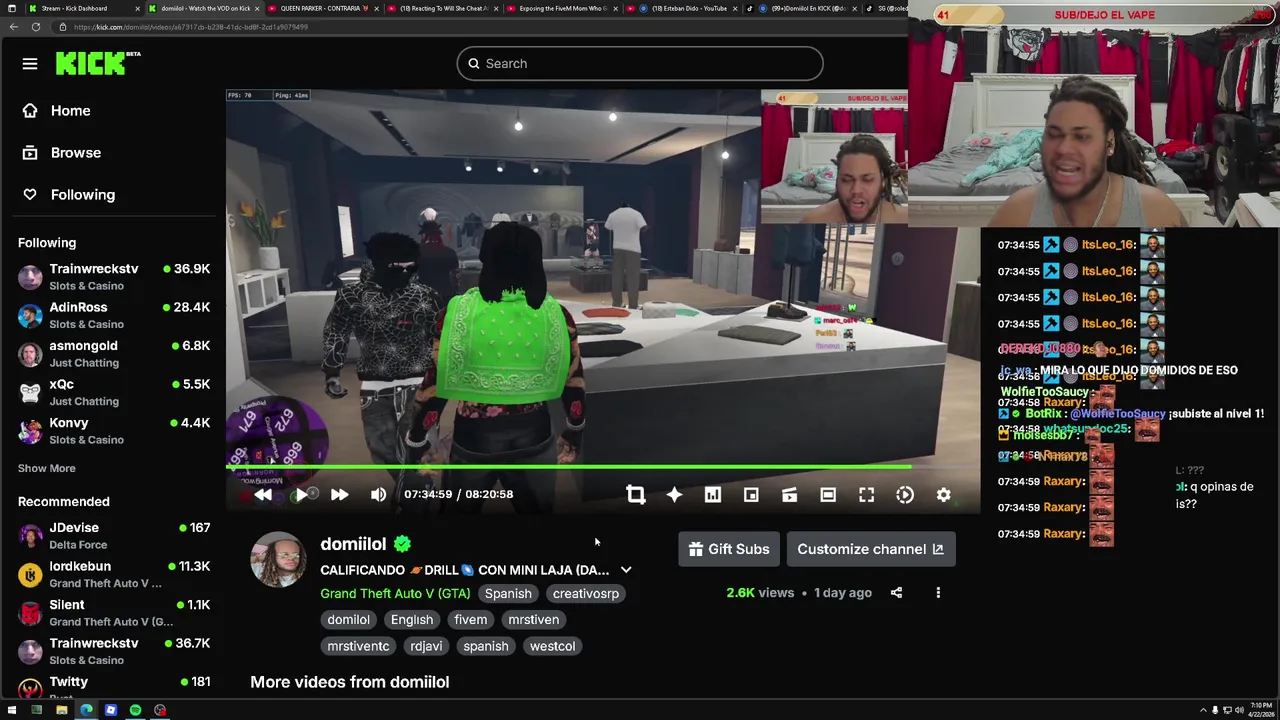Click the clip crop icon
This screenshot has height=720, width=1280.
[x=635, y=494]
